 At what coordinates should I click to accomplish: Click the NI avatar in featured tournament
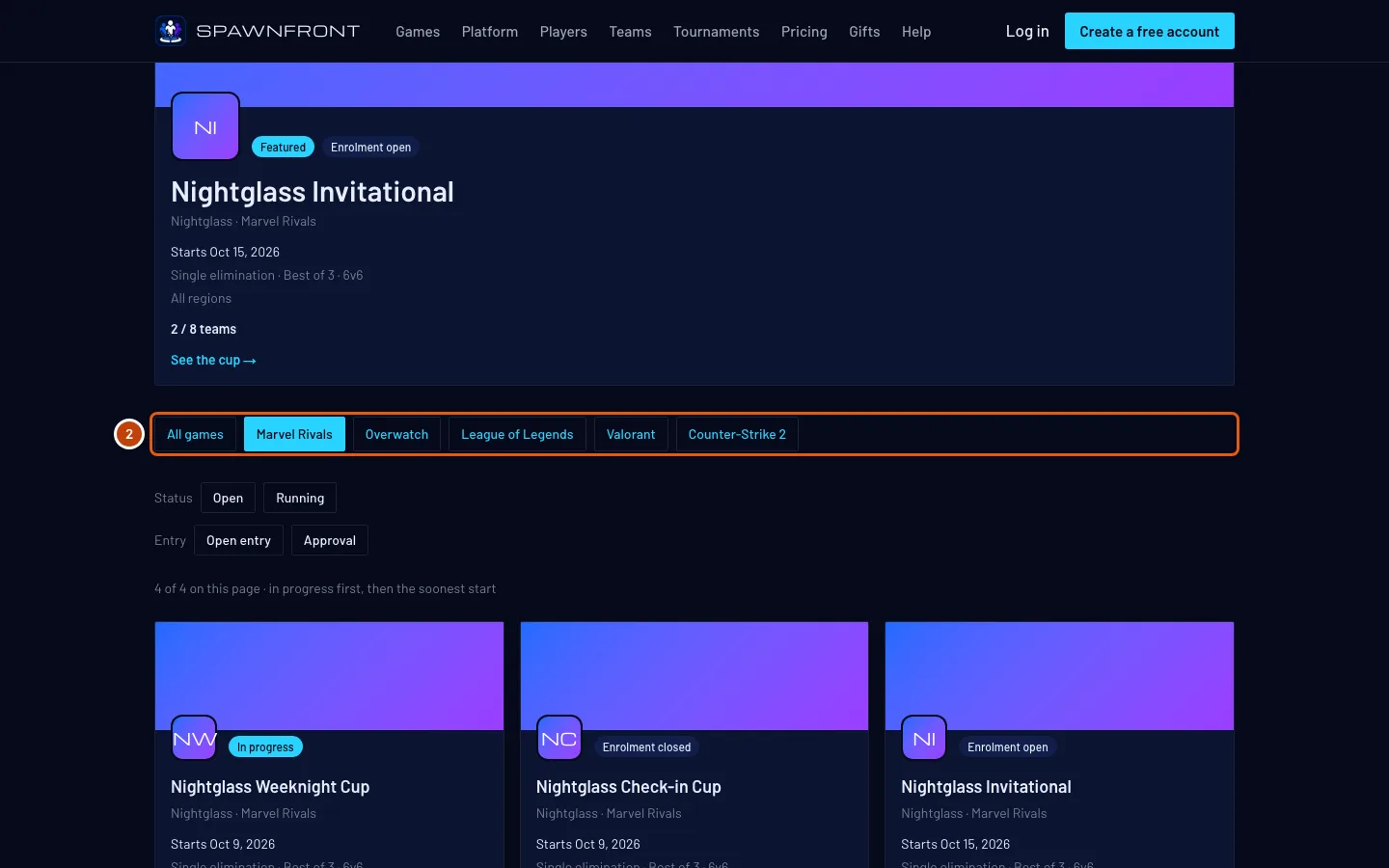tap(205, 126)
